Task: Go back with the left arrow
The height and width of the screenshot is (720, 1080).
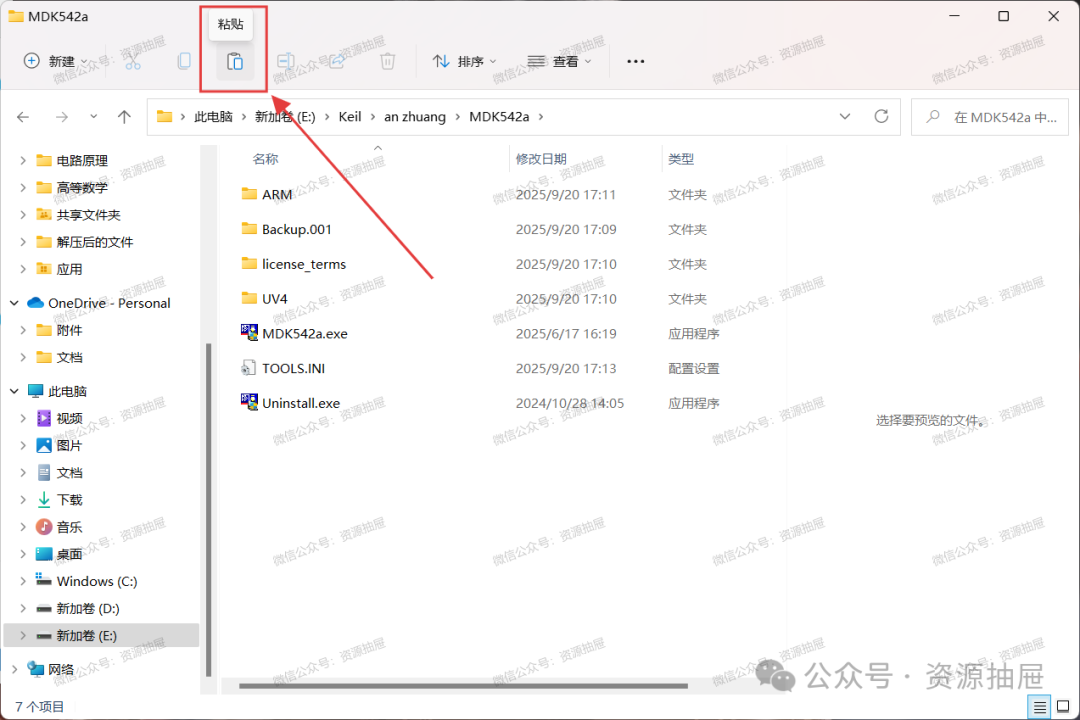Action: pyautogui.click(x=23, y=117)
